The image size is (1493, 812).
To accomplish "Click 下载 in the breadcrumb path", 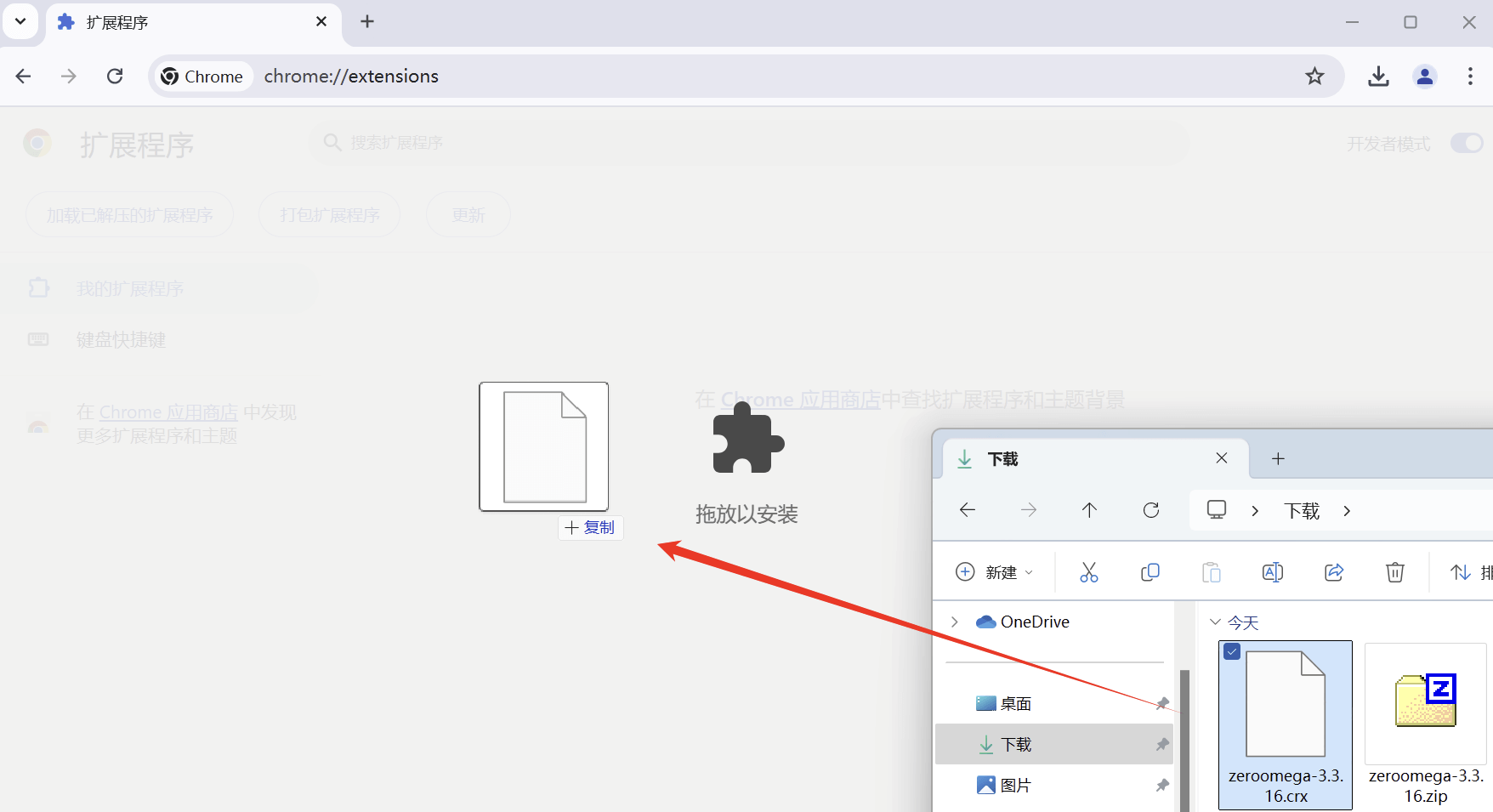I will point(1302,511).
